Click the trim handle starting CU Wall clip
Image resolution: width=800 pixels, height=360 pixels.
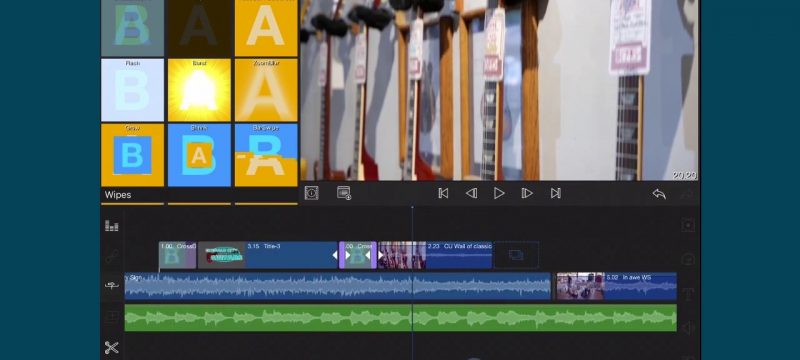coord(381,254)
